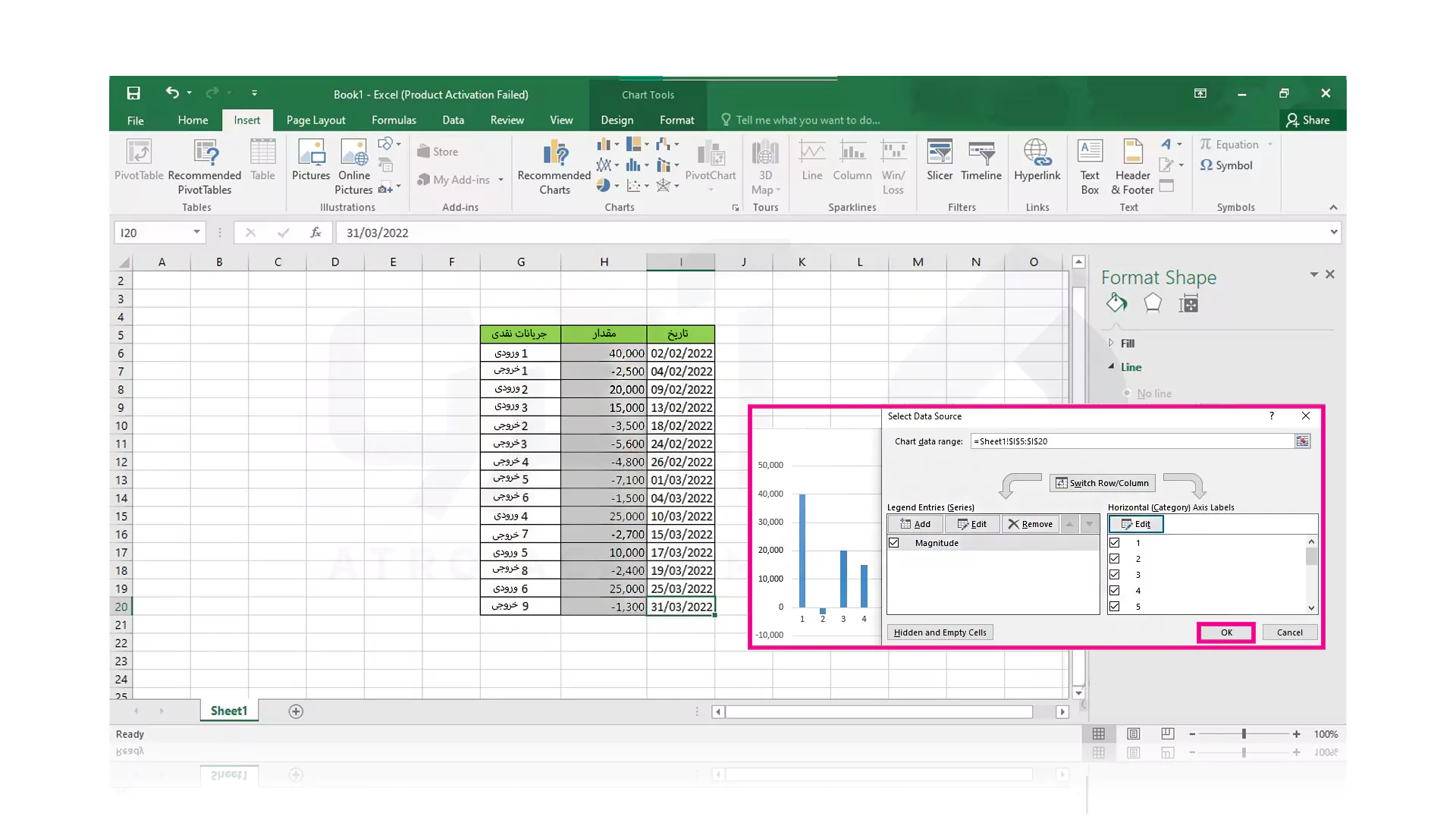Viewport: 1456px width, 819px height.
Task: Click the Tell me what you want box
Action: pyautogui.click(x=800, y=120)
